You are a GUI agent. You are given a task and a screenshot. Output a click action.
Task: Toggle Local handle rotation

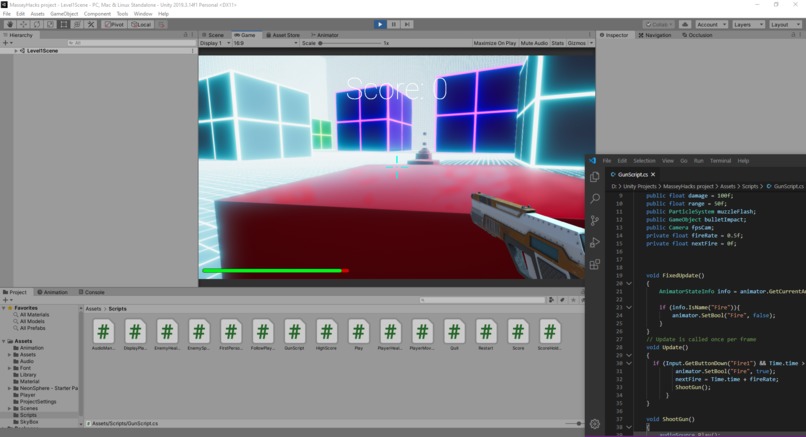(x=141, y=24)
